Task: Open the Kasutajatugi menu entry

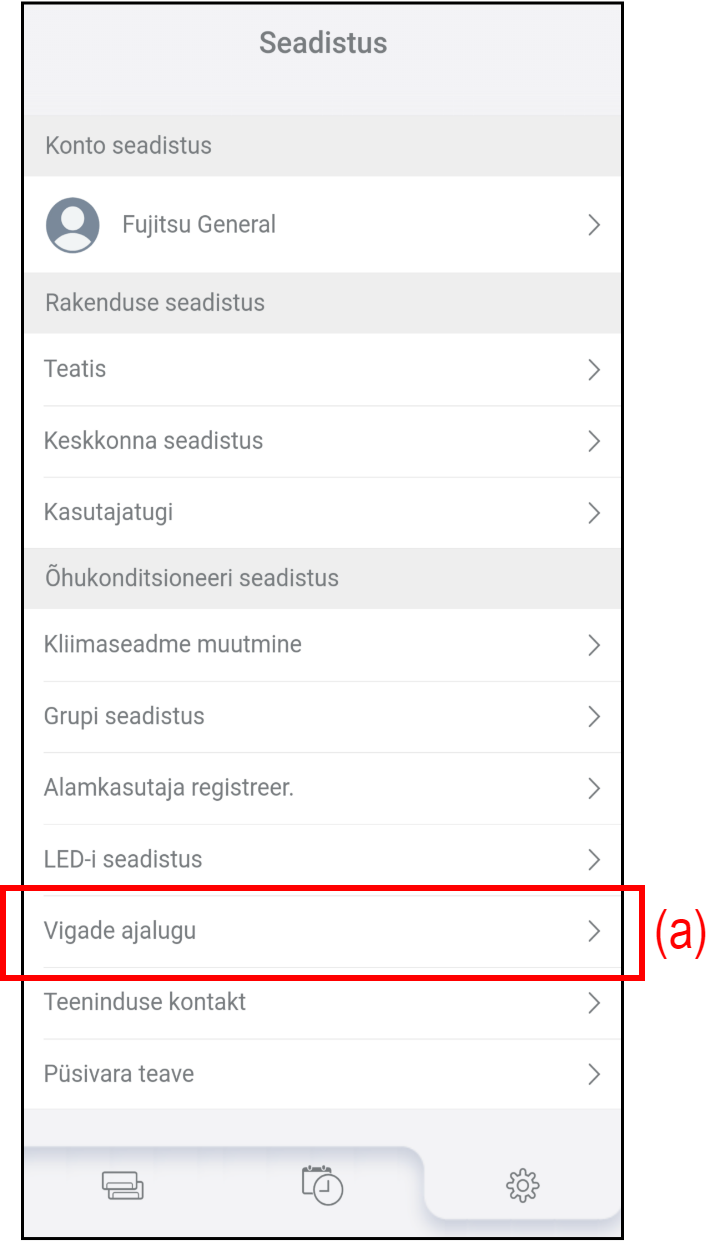Action: click(x=108, y=512)
